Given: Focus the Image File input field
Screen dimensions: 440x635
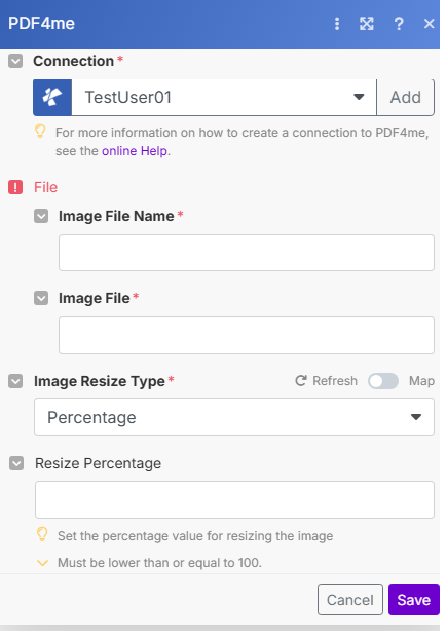Looking at the screenshot, I should [x=247, y=335].
